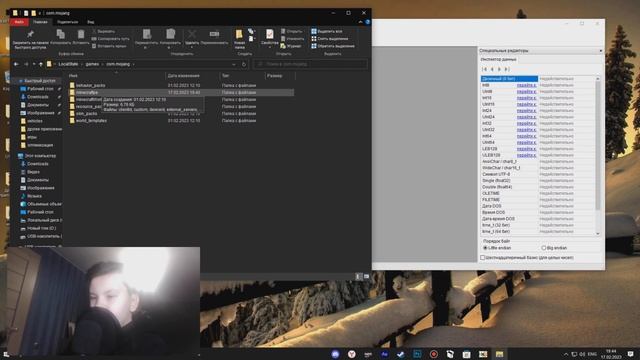Click games in the breadcrumb path
Screen dimensions: 640x360
[x=92, y=64]
